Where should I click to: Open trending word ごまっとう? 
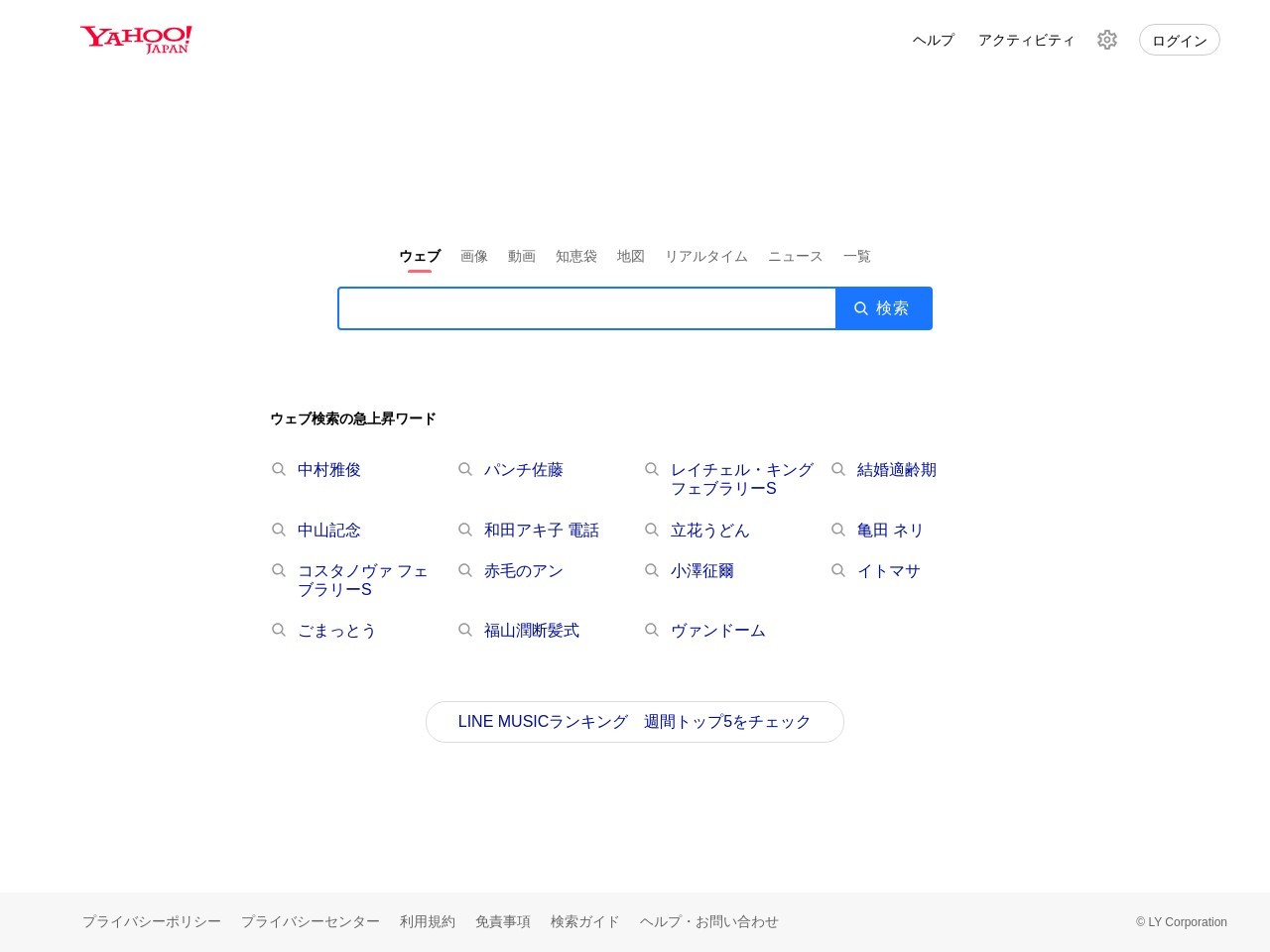337,631
